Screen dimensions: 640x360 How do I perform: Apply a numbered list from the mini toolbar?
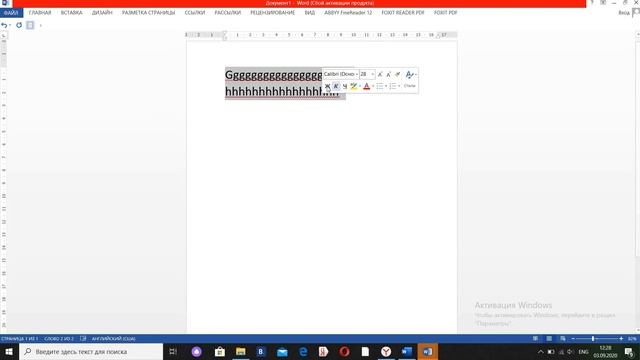click(393, 86)
